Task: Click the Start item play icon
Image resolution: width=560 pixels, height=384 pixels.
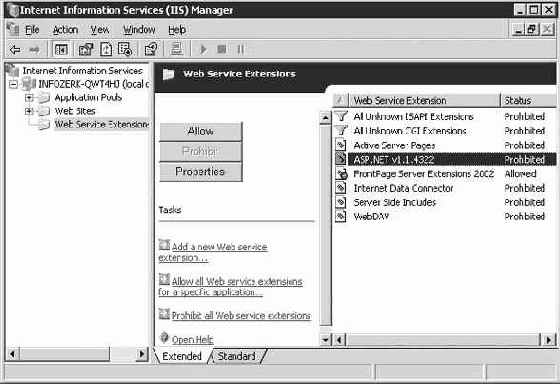Action: (203, 49)
